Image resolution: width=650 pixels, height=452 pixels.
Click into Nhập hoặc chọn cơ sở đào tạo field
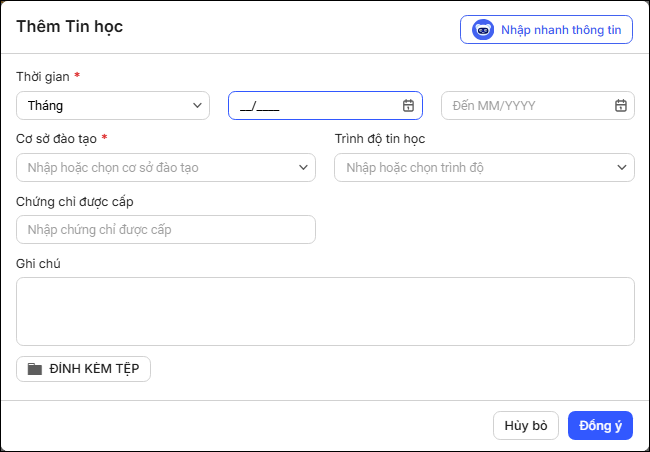[166, 168]
